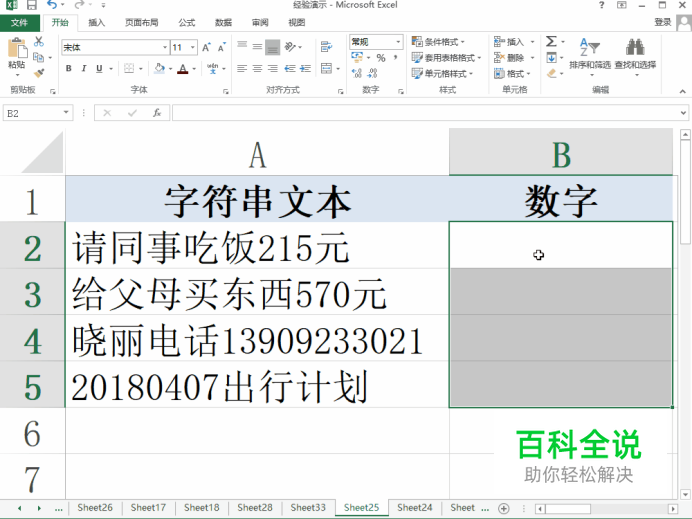The width and height of the screenshot is (692, 519).
Task: Click the Fill down icon
Action: click(551, 57)
